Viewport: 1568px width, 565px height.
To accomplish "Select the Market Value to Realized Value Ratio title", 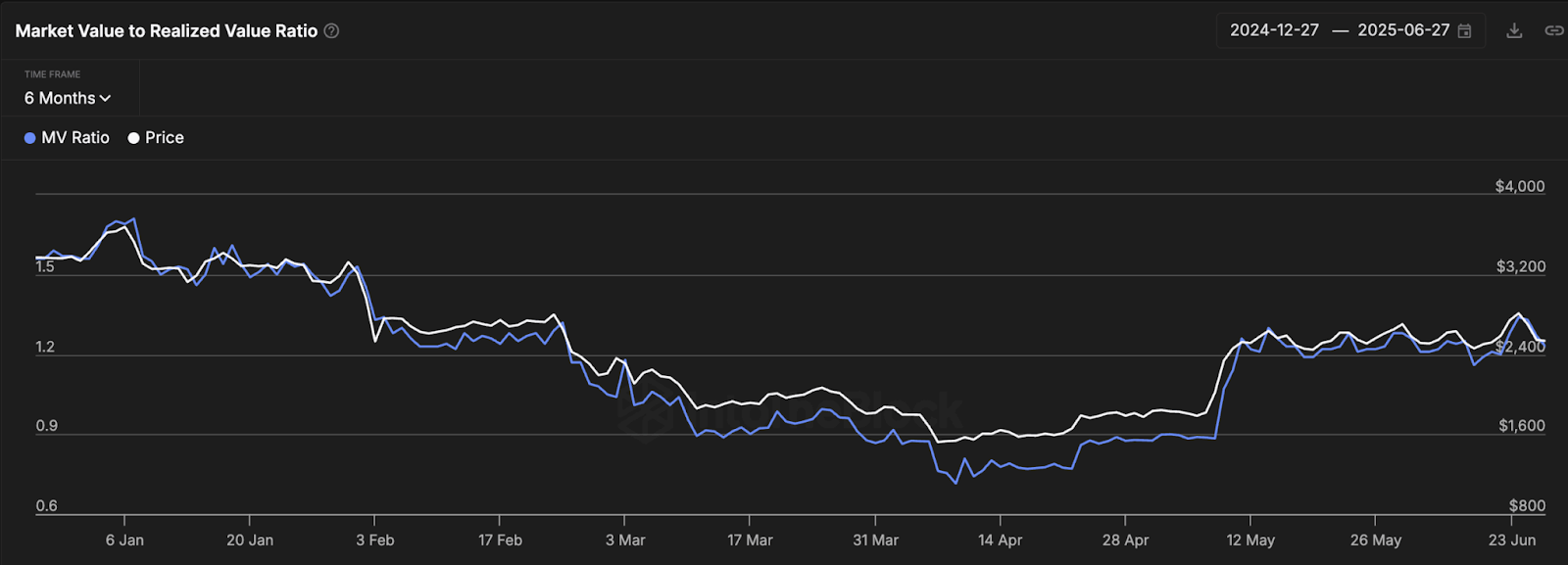I will [167, 31].
